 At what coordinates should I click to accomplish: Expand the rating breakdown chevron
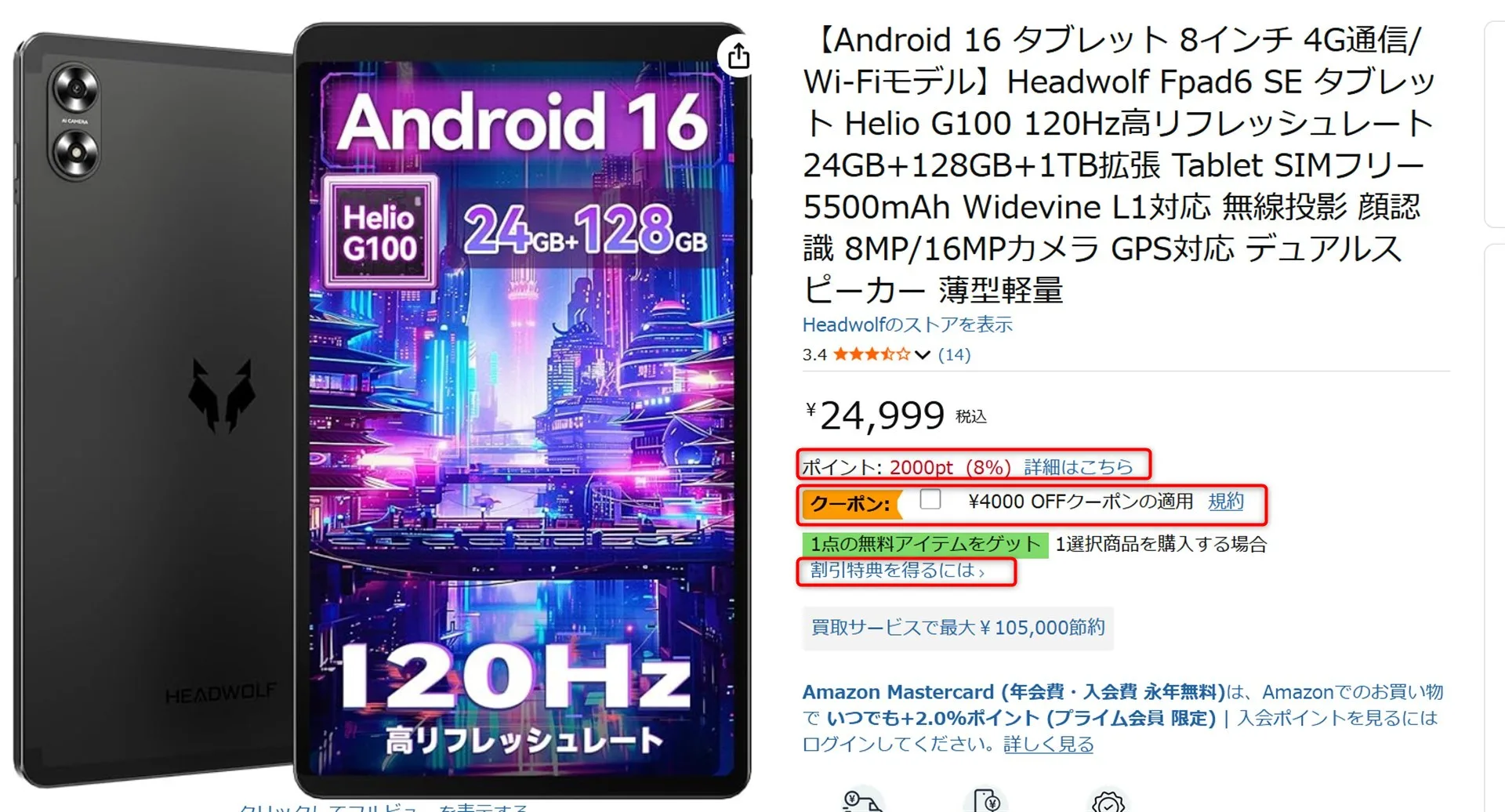[923, 355]
